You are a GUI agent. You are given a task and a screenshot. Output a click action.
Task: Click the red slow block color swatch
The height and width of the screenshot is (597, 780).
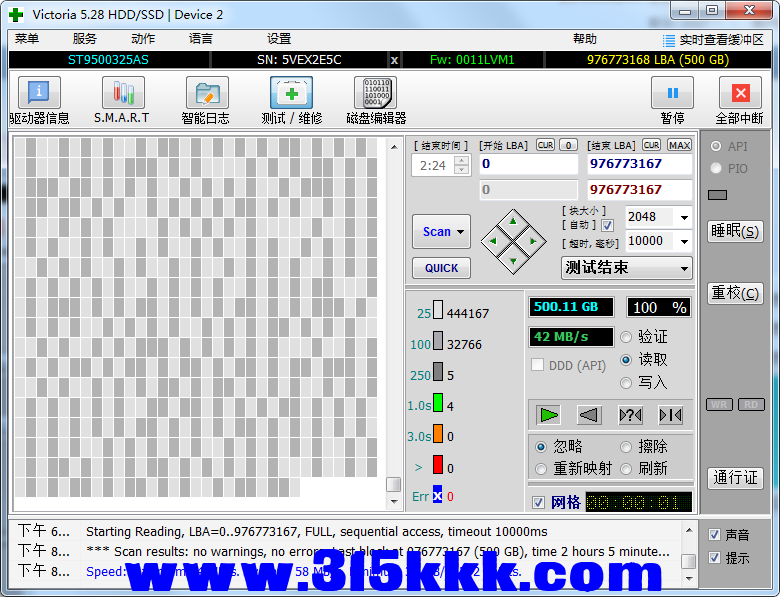coord(438,464)
